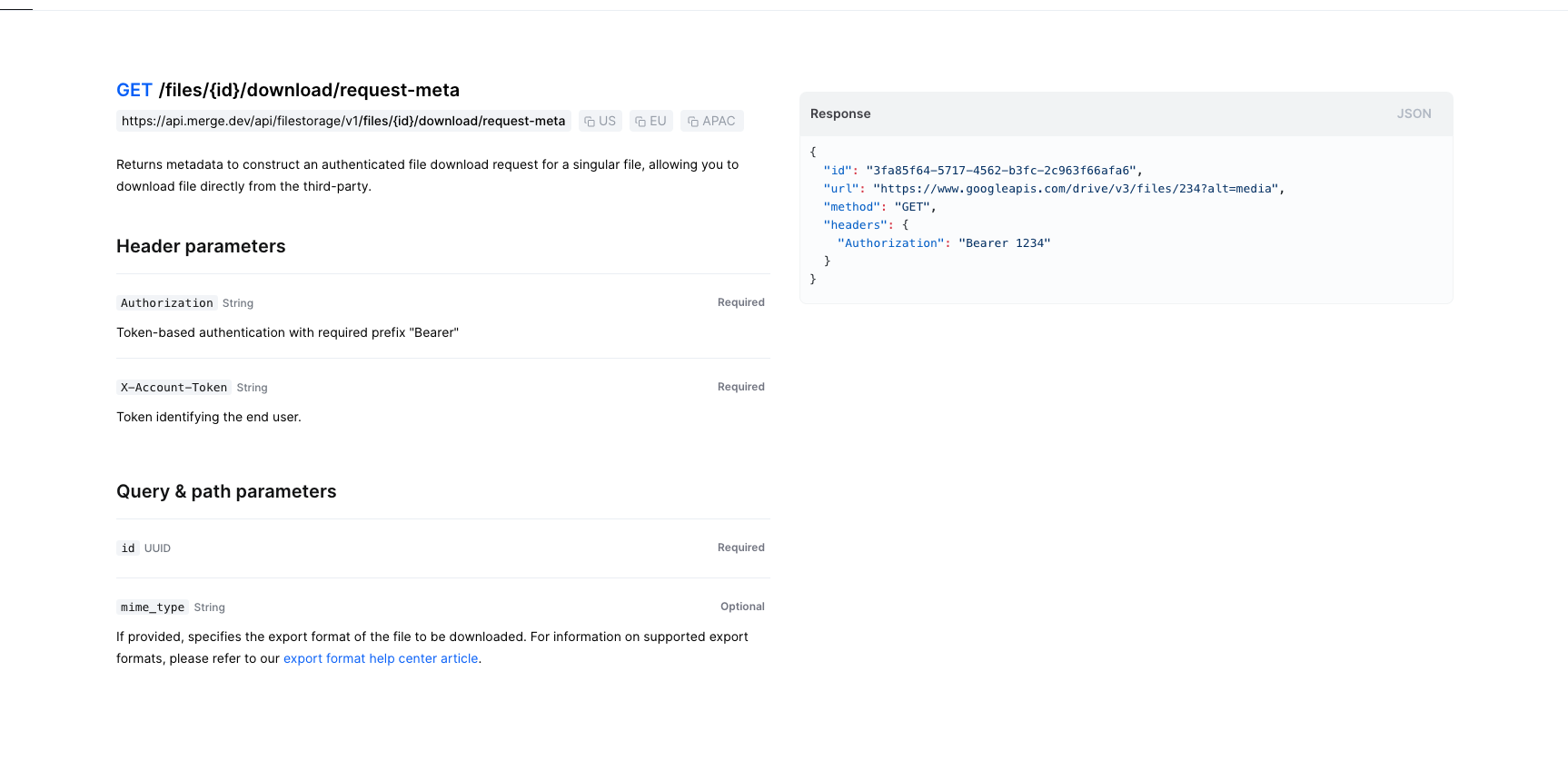Click the "Bearer 1234" value in response
1568x760 pixels.
(x=1004, y=243)
